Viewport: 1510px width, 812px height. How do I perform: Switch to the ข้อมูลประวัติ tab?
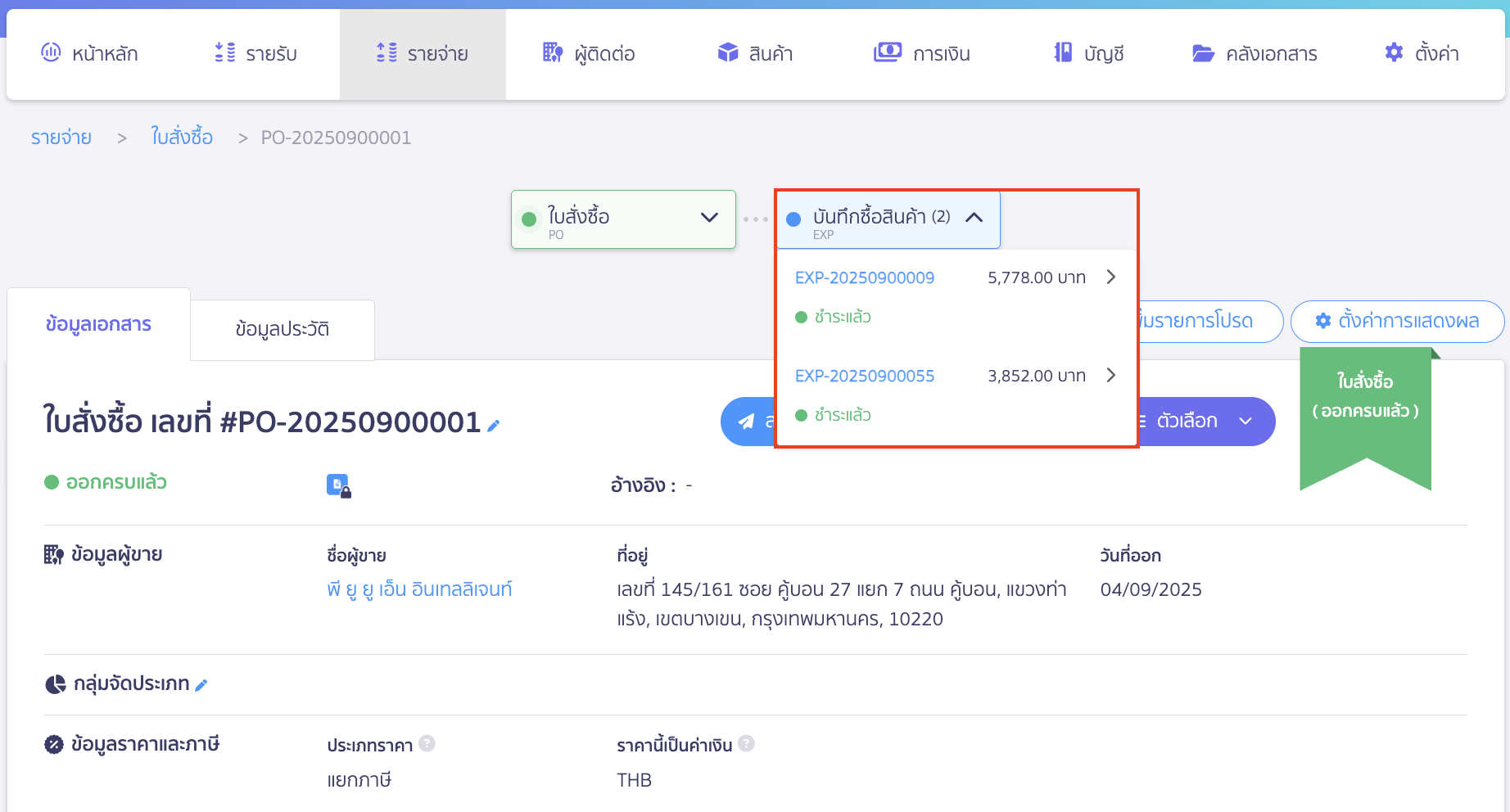282,328
